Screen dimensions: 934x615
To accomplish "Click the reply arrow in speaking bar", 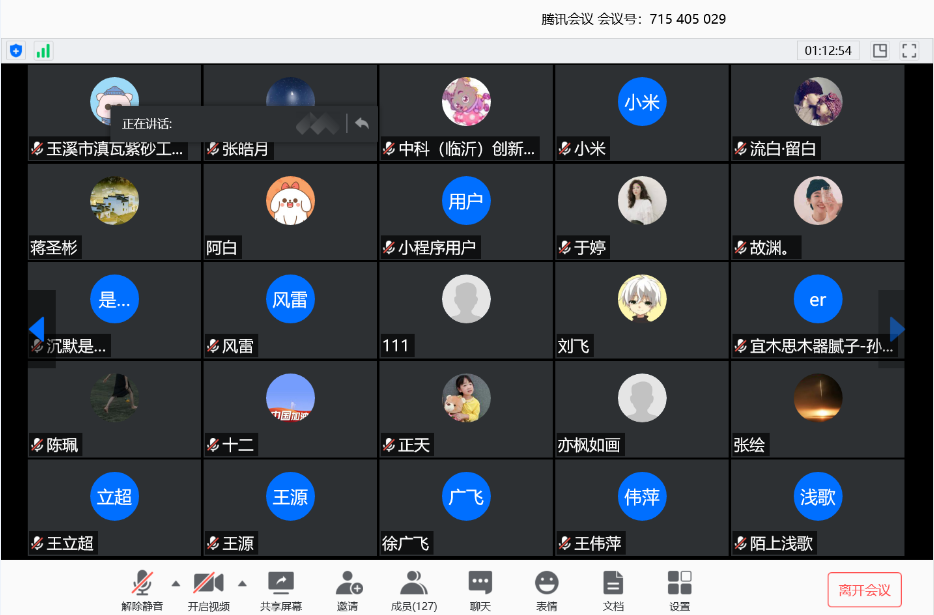I will pos(362,123).
